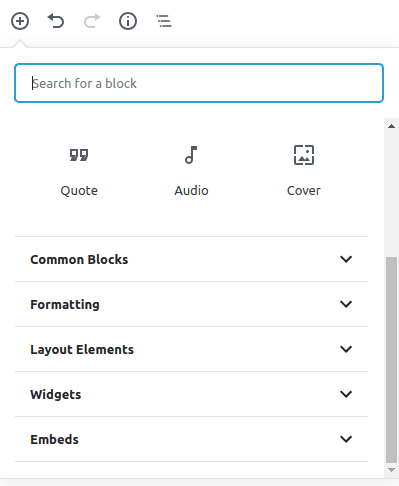Viewport: 399px width, 486px height.
Task: Open the content structure info icon
Action: pos(128,21)
